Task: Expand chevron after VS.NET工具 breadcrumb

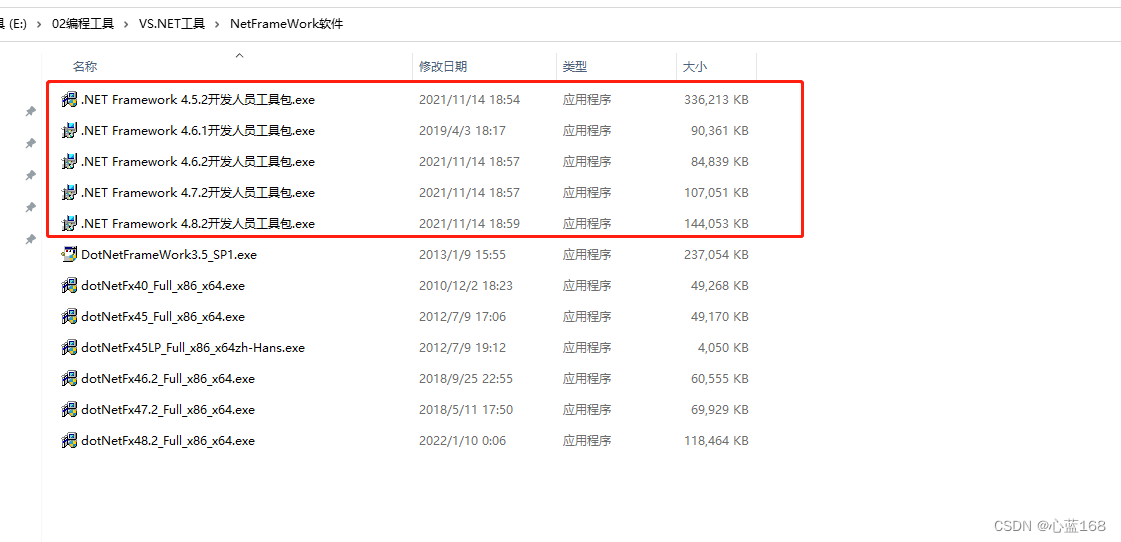Action: [217, 24]
